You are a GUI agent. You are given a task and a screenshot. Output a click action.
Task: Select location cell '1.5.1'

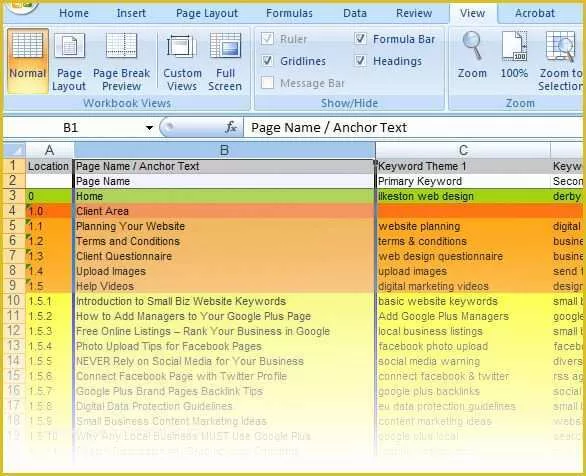coord(49,301)
